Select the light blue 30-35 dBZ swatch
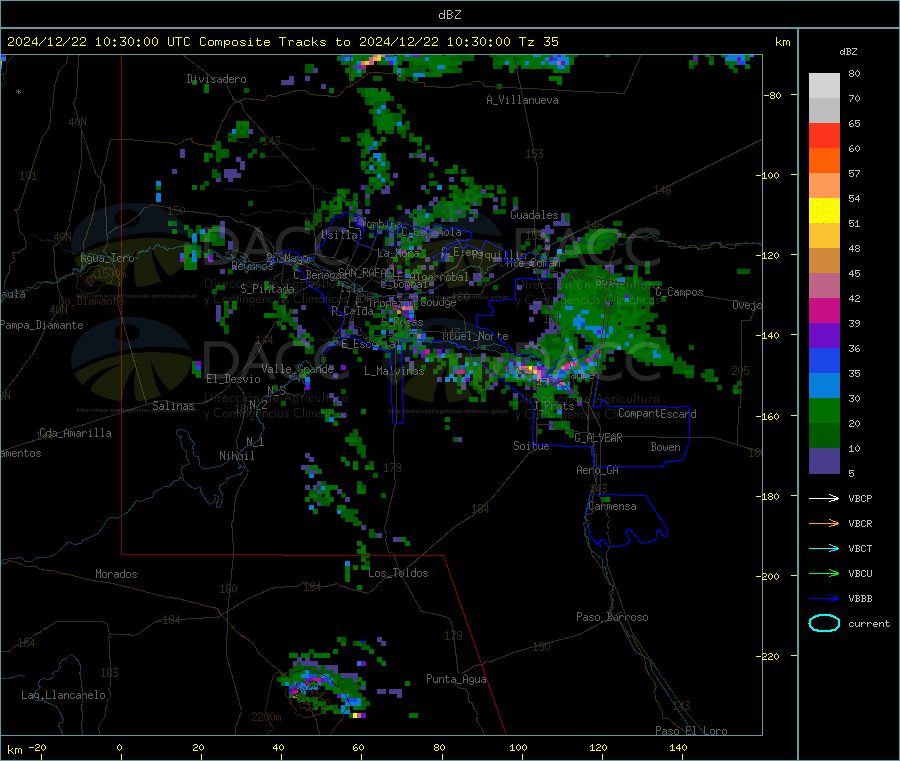The width and height of the screenshot is (900, 761). click(824, 386)
